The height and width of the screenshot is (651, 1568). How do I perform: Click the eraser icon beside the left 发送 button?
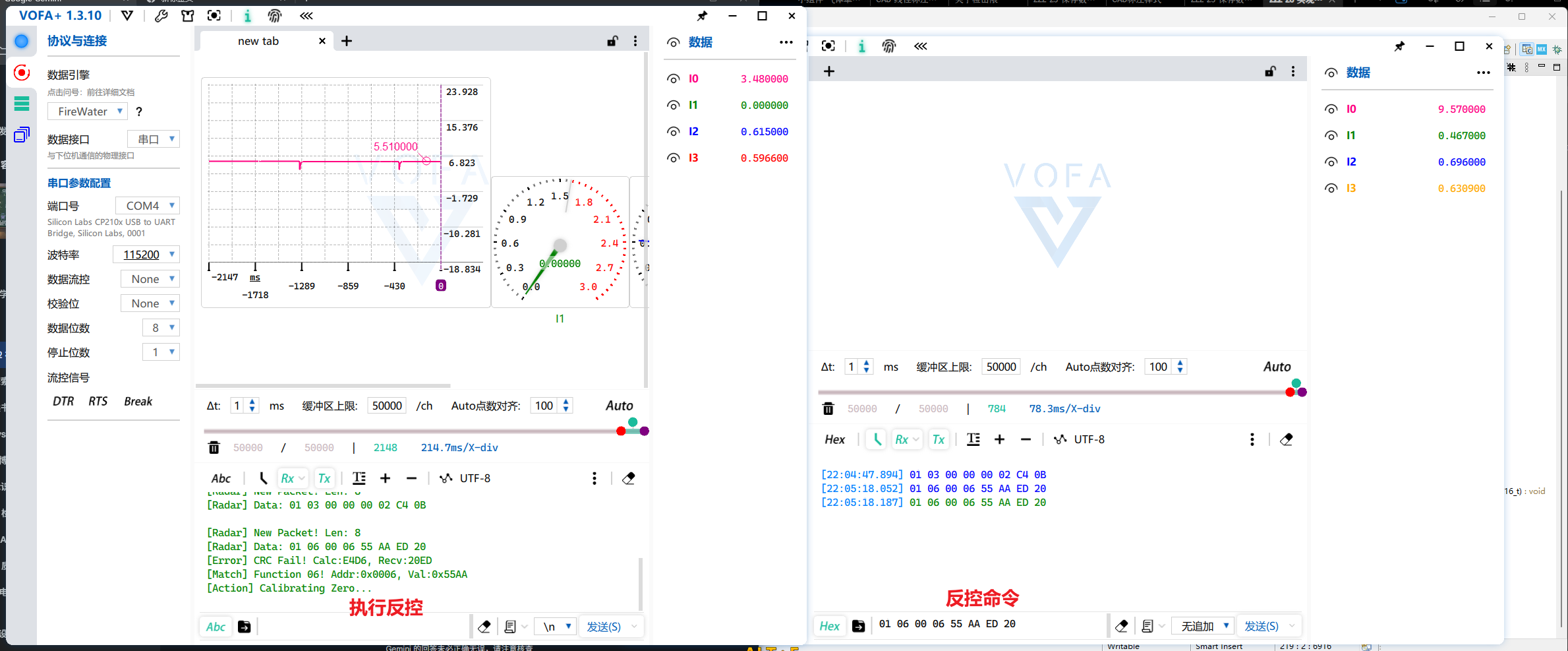pyautogui.click(x=484, y=627)
